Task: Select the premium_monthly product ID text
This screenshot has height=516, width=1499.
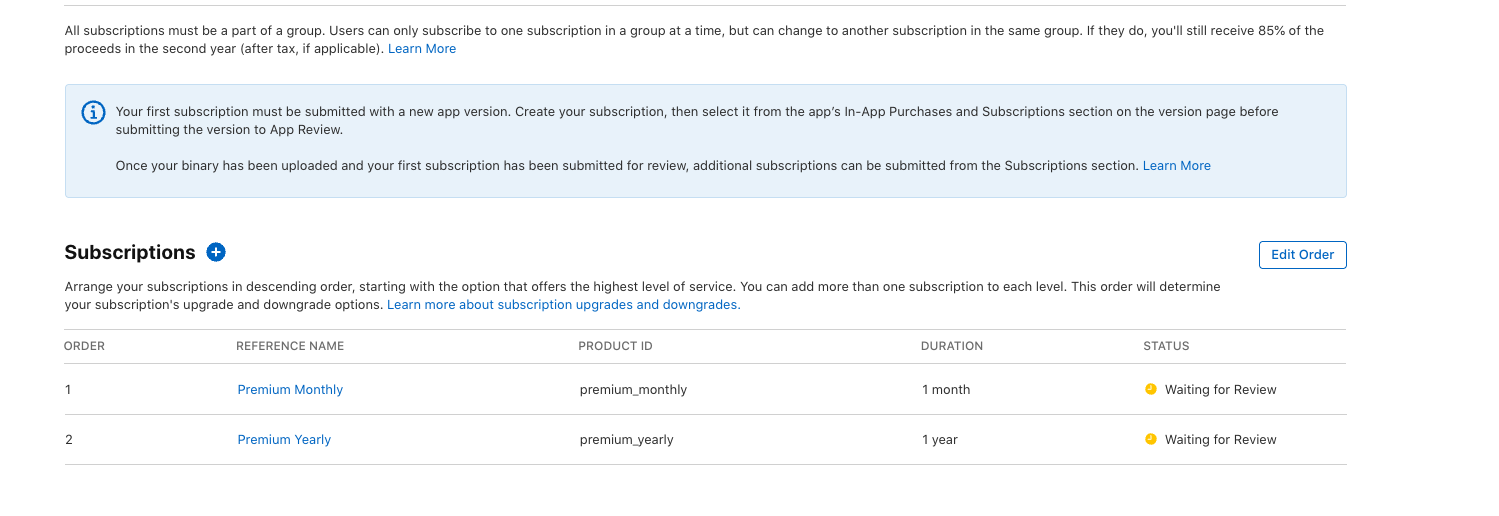Action: pyautogui.click(x=633, y=390)
